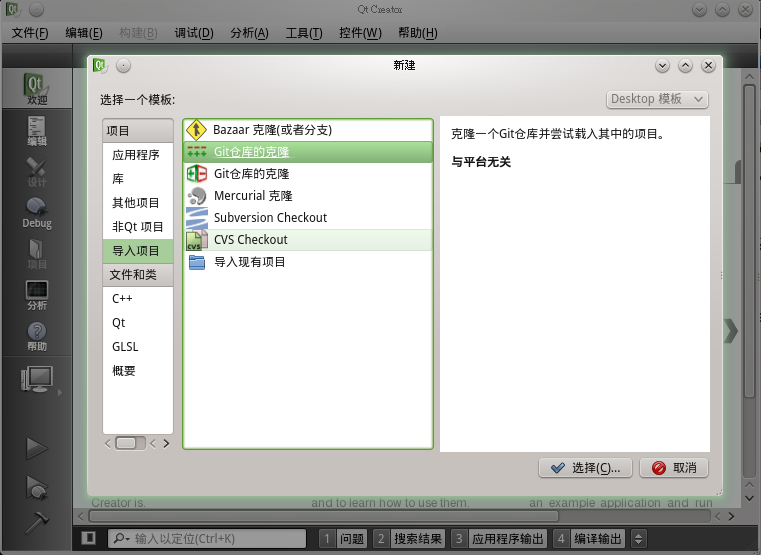Select the Qt file category

[x=138, y=323]
